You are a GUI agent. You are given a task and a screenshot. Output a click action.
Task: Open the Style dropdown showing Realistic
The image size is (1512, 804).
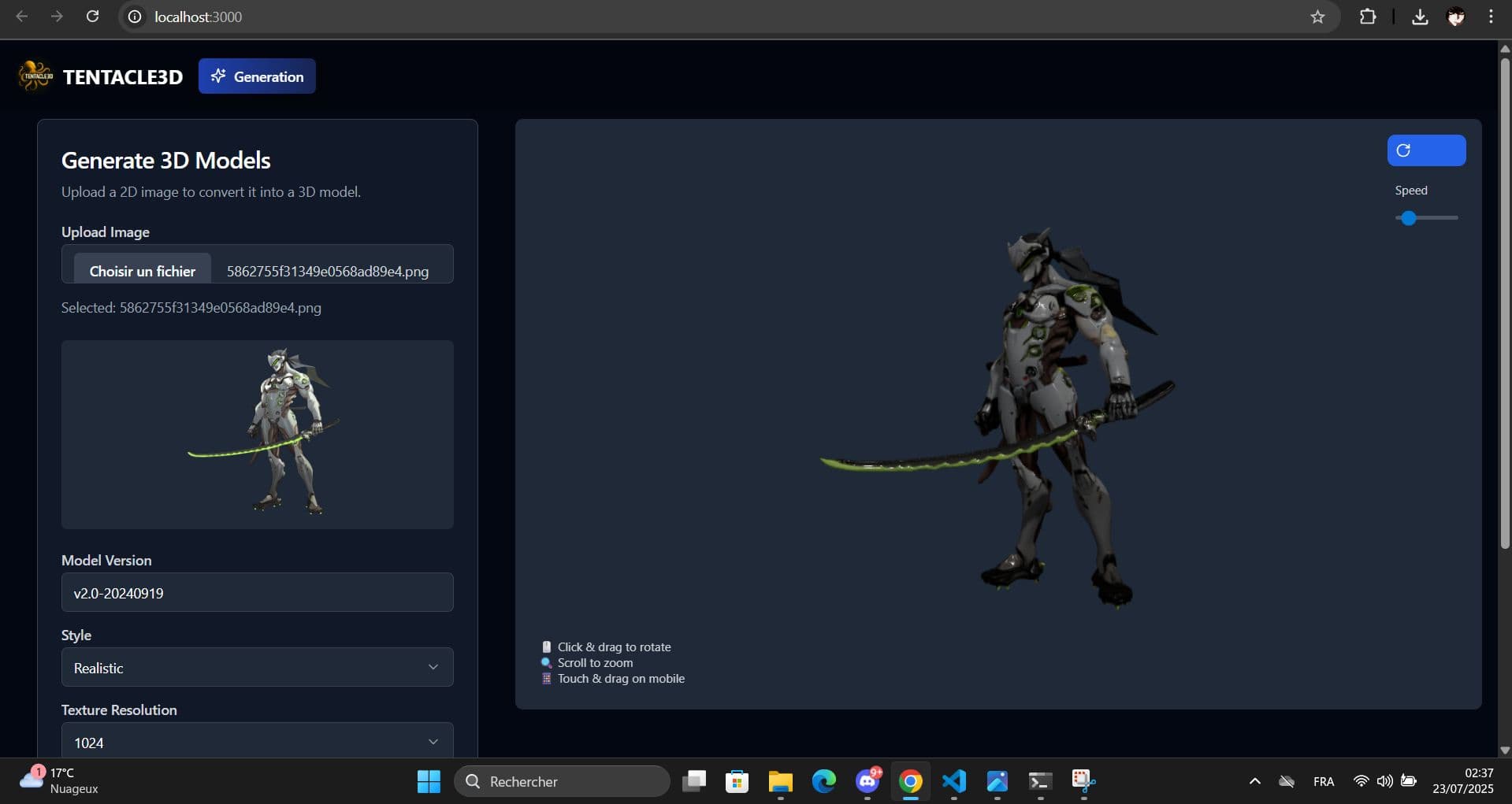tap(257, 667)
